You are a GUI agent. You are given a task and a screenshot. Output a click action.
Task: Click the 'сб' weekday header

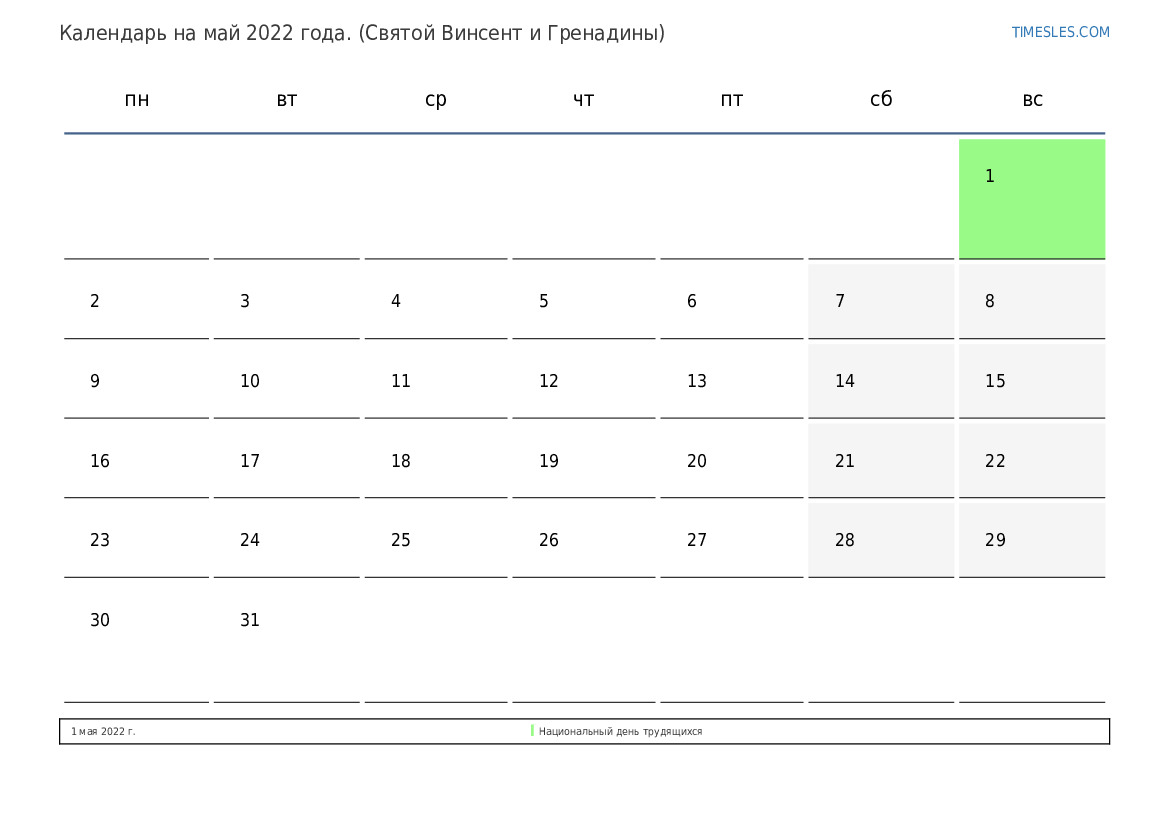pyautogui.click(x=880, y=98)
